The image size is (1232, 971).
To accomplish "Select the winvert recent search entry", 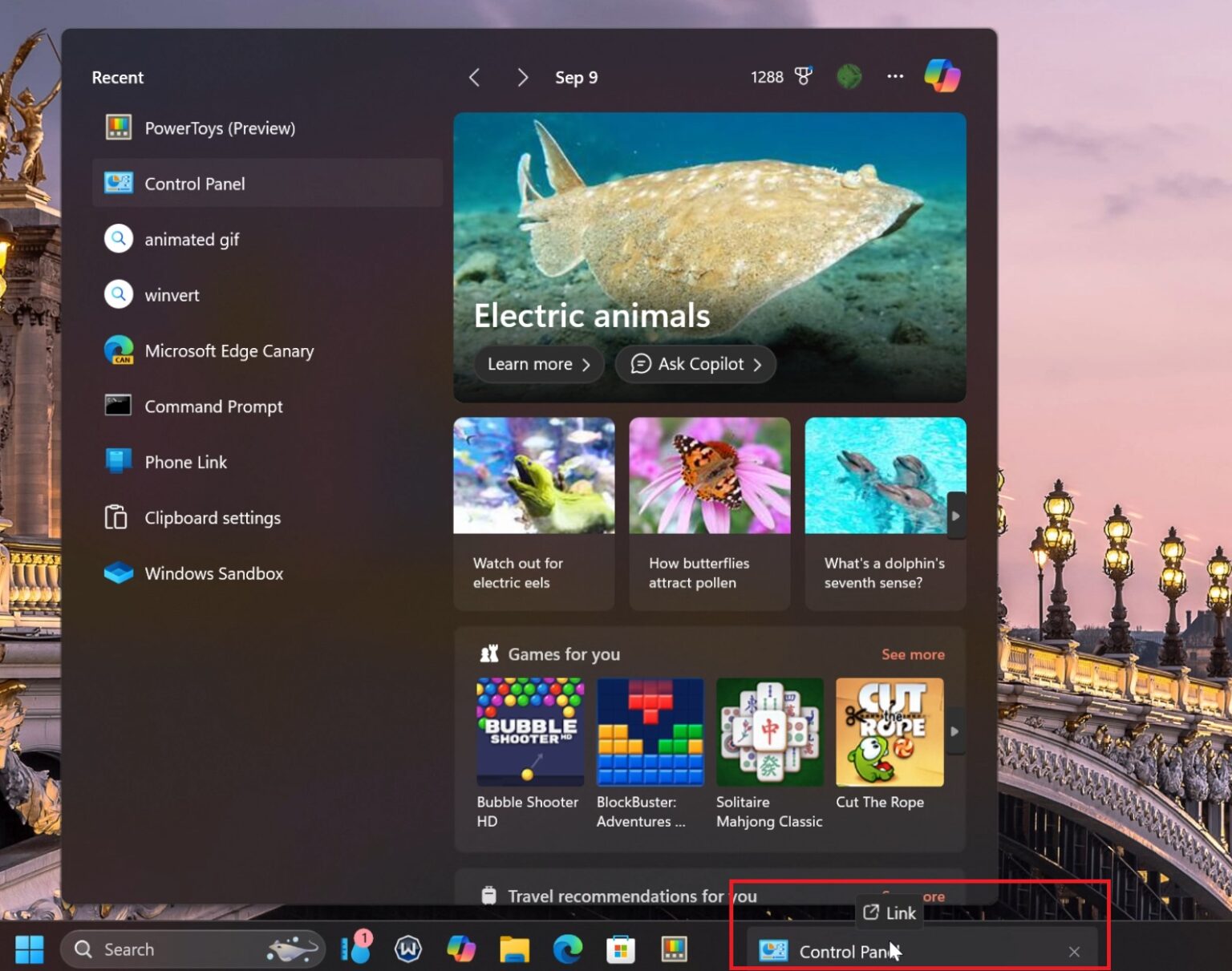I will point(172,294).
